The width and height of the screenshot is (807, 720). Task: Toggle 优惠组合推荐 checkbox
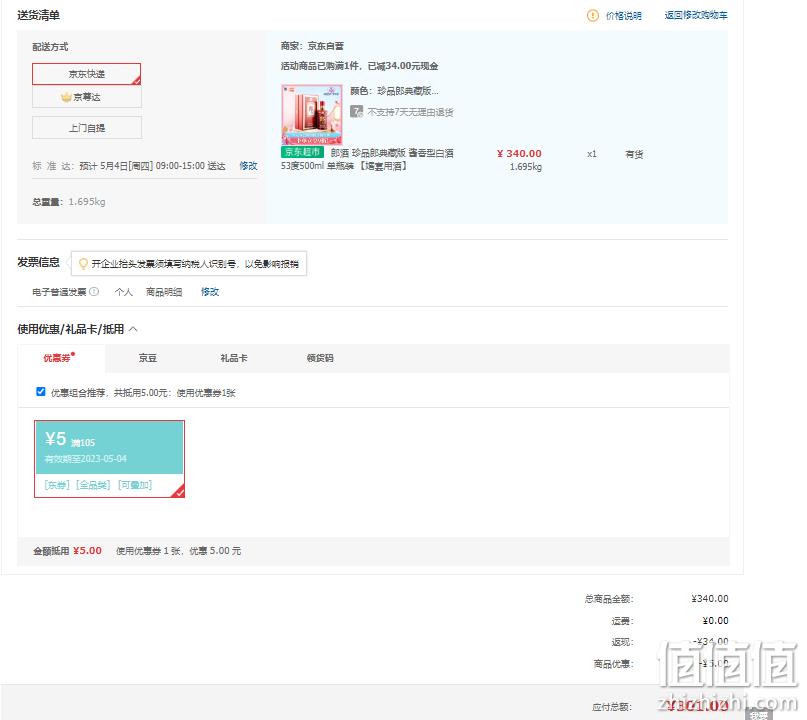pos(41,392)
